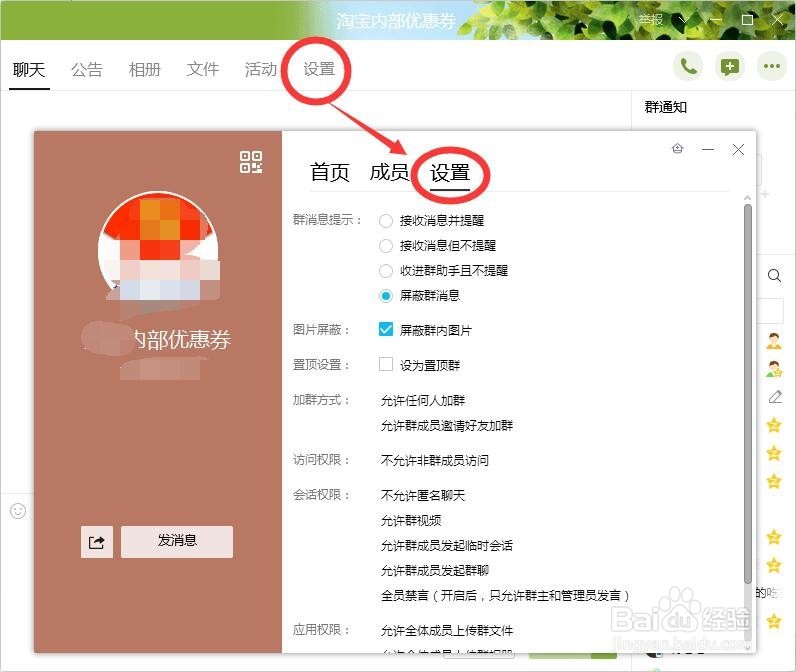Click 不允许非群成员访问 text
The image size is (796, 672).
(x=435, y=461)
